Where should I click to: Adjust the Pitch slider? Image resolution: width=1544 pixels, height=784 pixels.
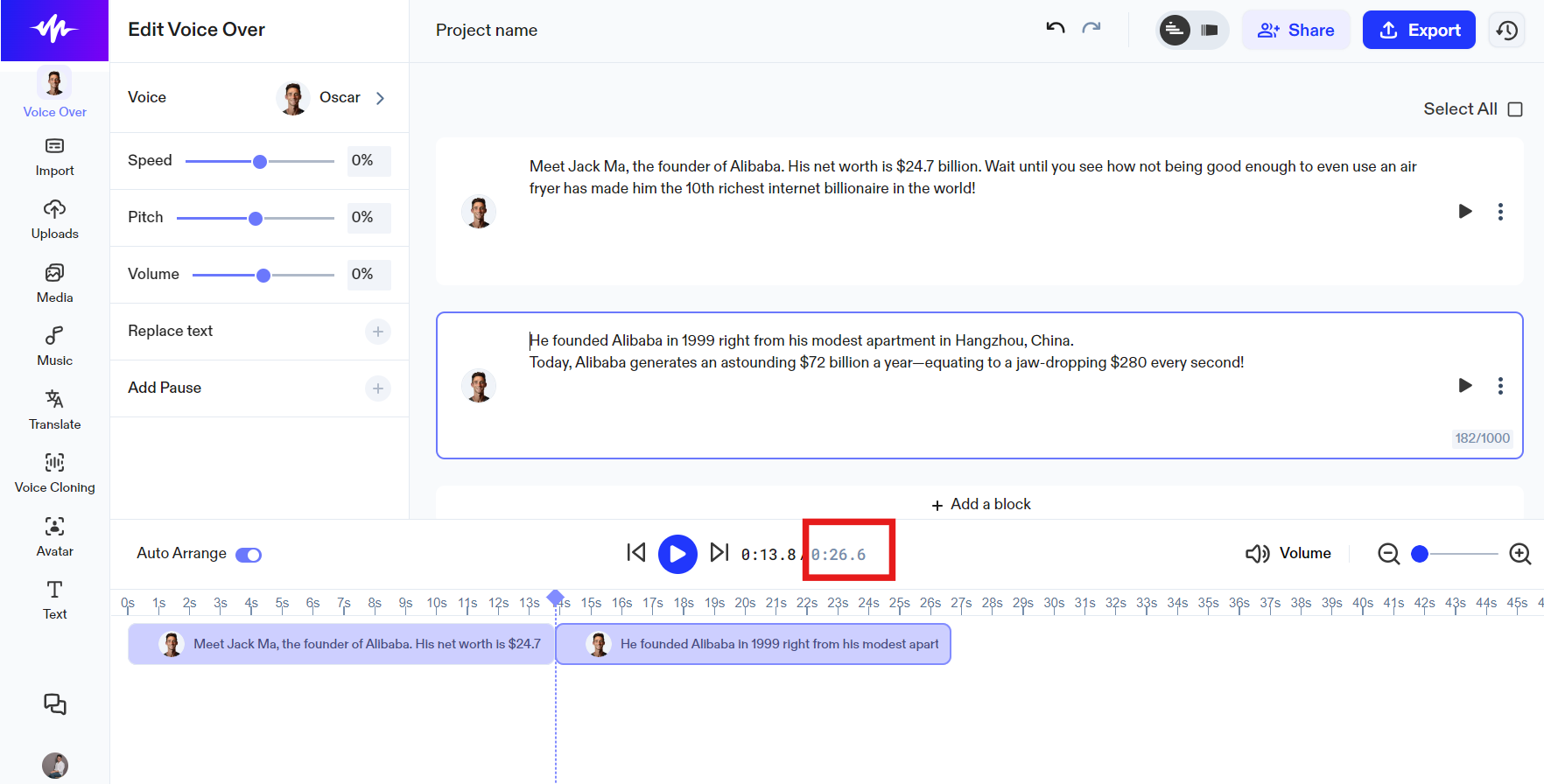[256, 219]
